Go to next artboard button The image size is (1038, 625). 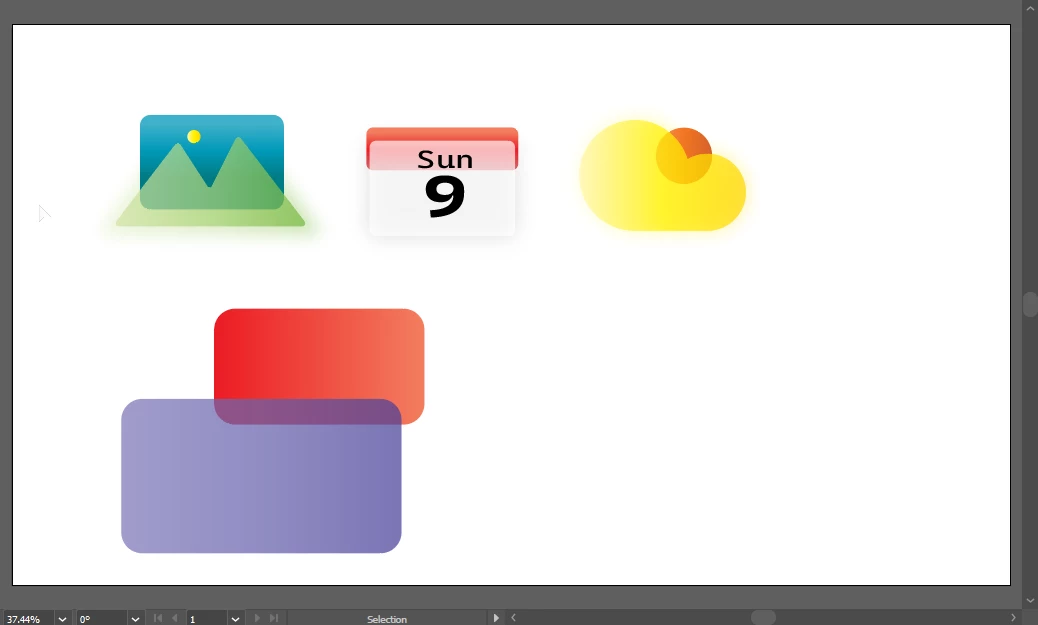(x=257, y=619)
